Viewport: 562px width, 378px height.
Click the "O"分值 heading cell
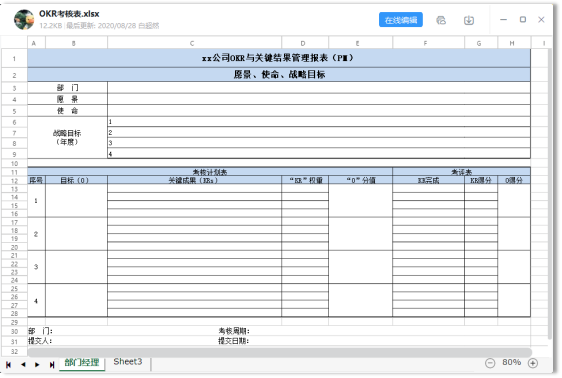(x=361, y=180)
